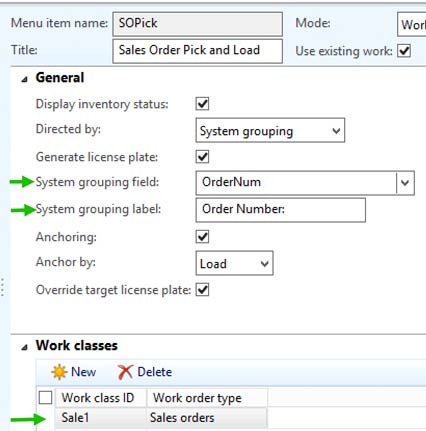Click the Title input field
426x431 pixels.
pyautogui.click(x=198, y=51)
